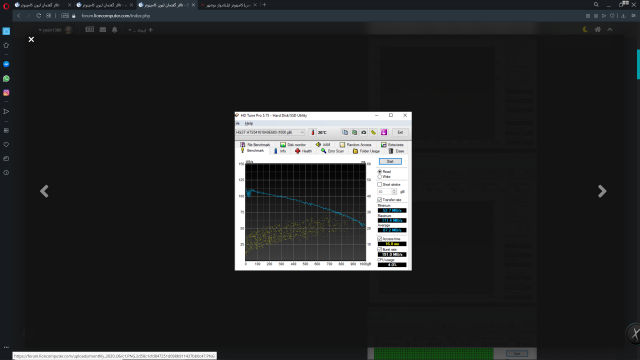Select the Write radio button in HD Tune
Image resolution: width=640 pixels, height=360 pixels.
pyautogui.click(x=380, y=177)
